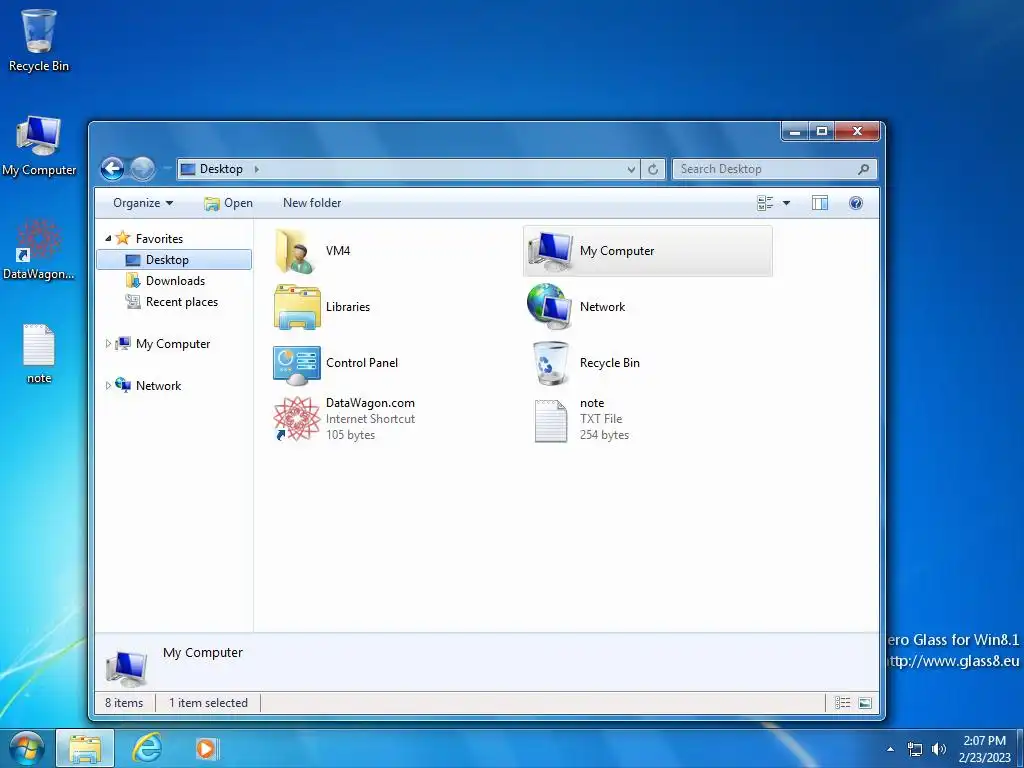Screen dimensions: 1024x768
Task: Expand My Computer in navigation pane
Action: click(108, 344)
